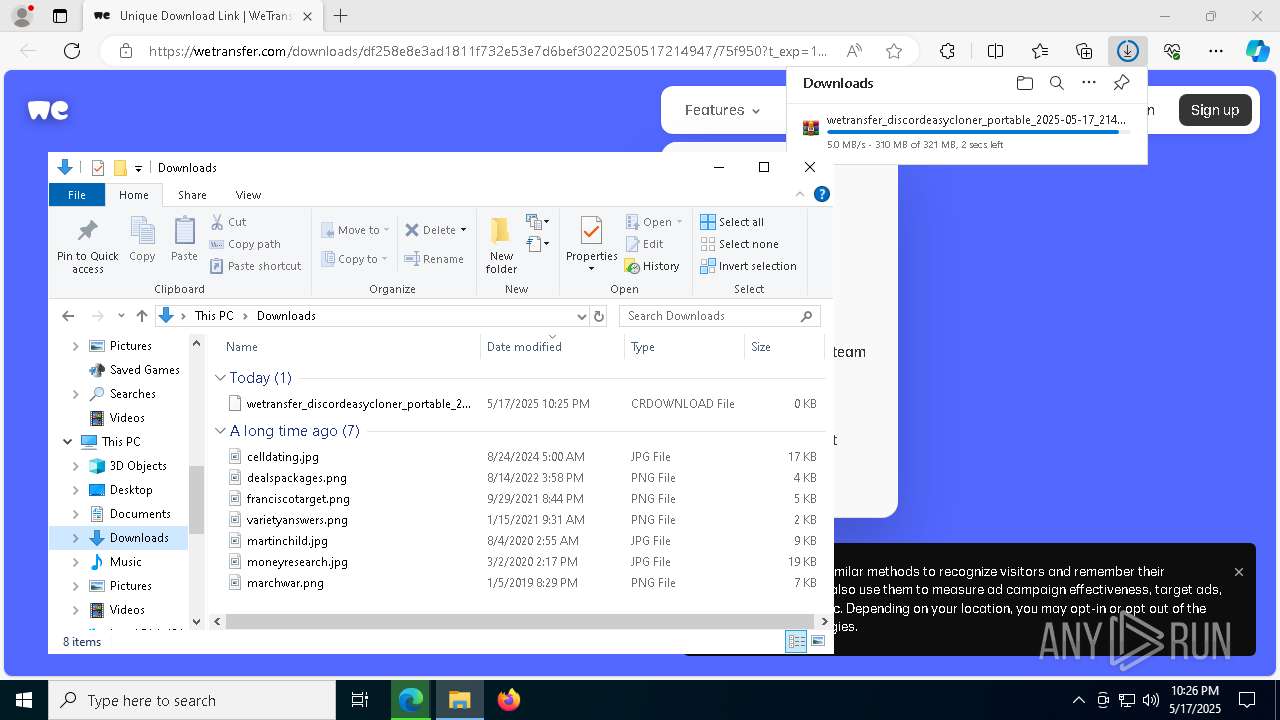Open WeTransfer Features dropdown
The width and height of the screenshot is (1280, 720).
[x=722, y=110]
